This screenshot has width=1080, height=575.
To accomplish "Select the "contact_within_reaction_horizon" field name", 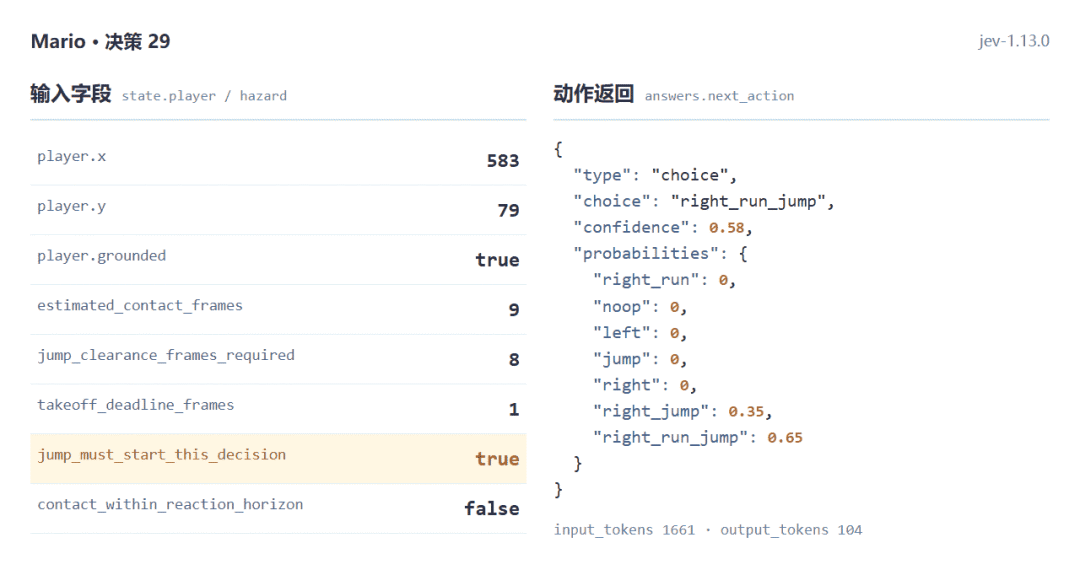I will (x=170, y=504).
